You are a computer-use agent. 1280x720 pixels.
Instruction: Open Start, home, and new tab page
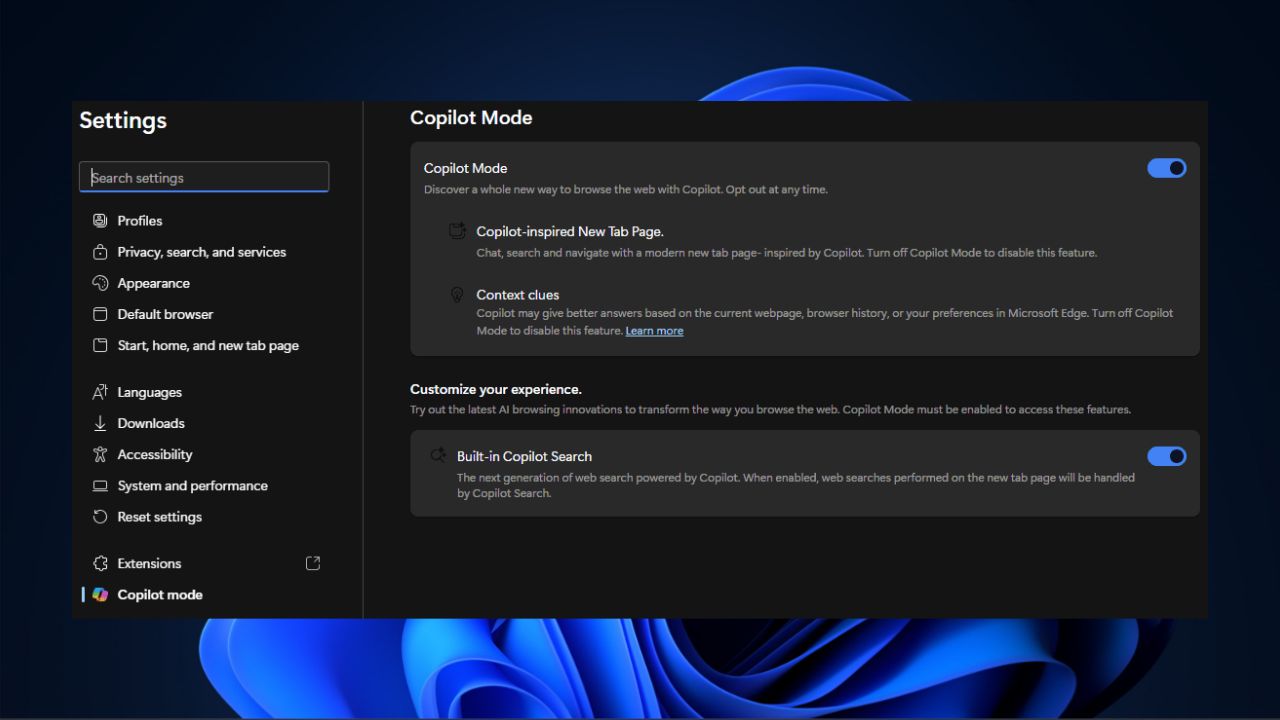208,345
